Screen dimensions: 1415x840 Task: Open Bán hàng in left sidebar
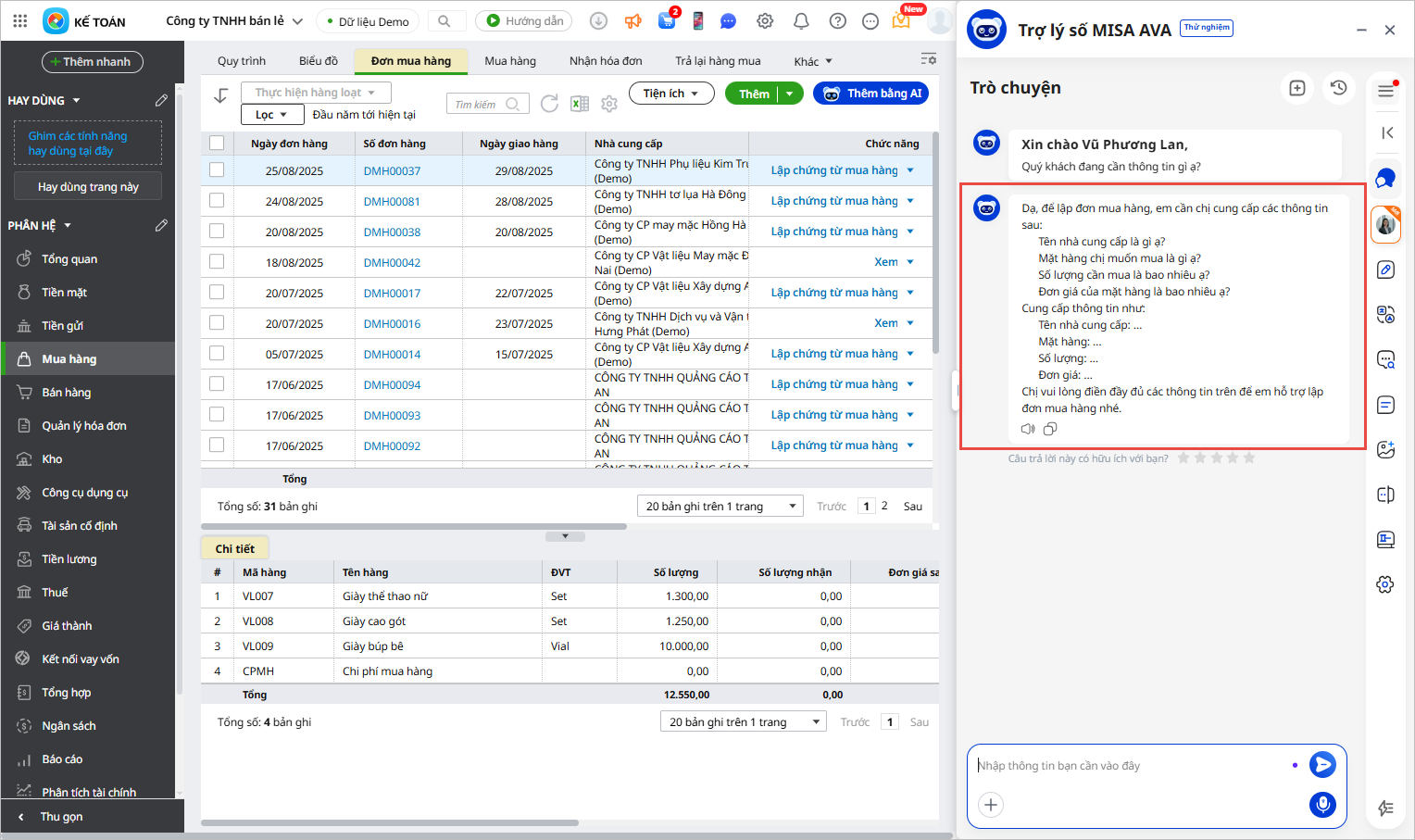click(66, 393)
